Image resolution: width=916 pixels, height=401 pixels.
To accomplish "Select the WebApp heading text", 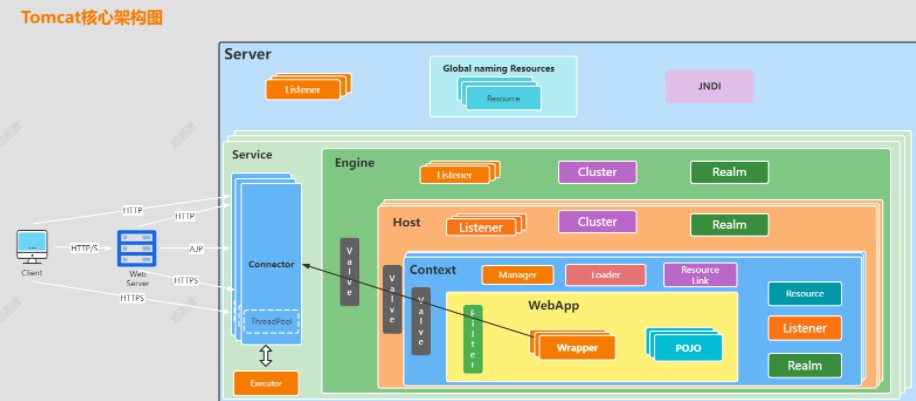I will (553, 305).
